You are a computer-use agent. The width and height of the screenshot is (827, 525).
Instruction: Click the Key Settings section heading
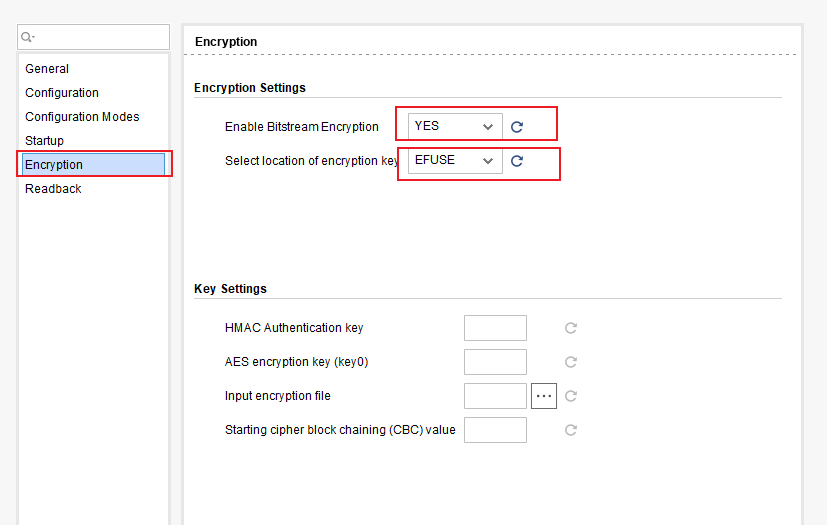[x=230, y=289]
